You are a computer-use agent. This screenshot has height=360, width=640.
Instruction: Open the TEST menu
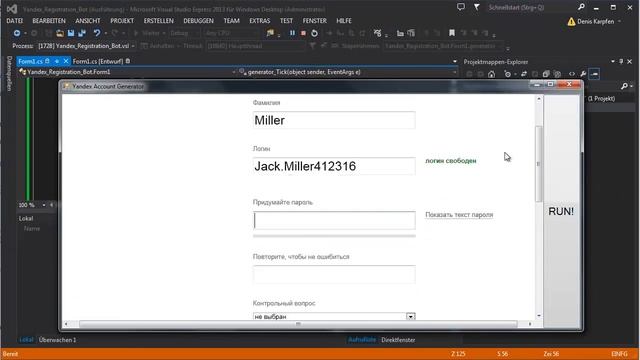[286, 21]
